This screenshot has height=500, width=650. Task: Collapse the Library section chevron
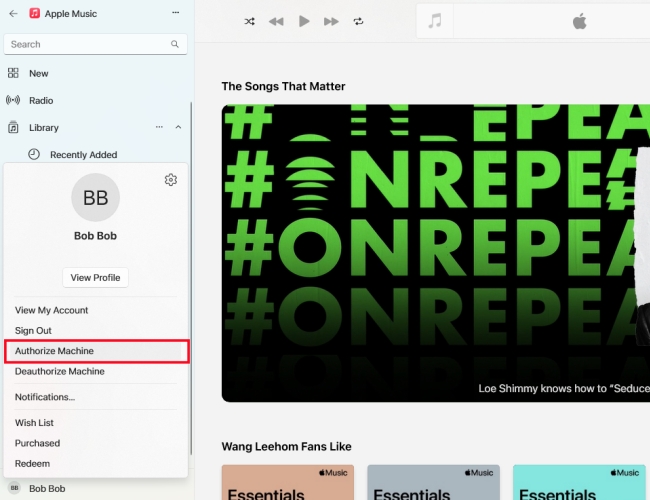point(178,127)
